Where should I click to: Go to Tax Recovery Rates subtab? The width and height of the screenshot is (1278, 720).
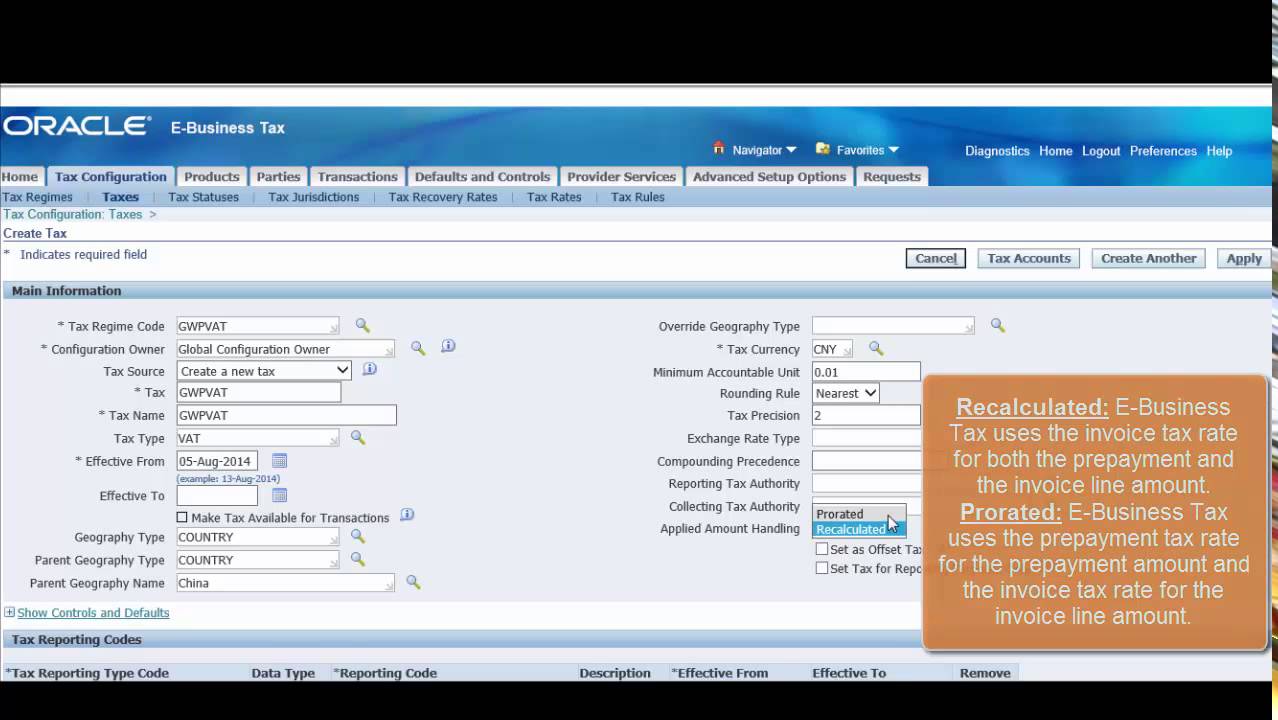click(443, 197)
